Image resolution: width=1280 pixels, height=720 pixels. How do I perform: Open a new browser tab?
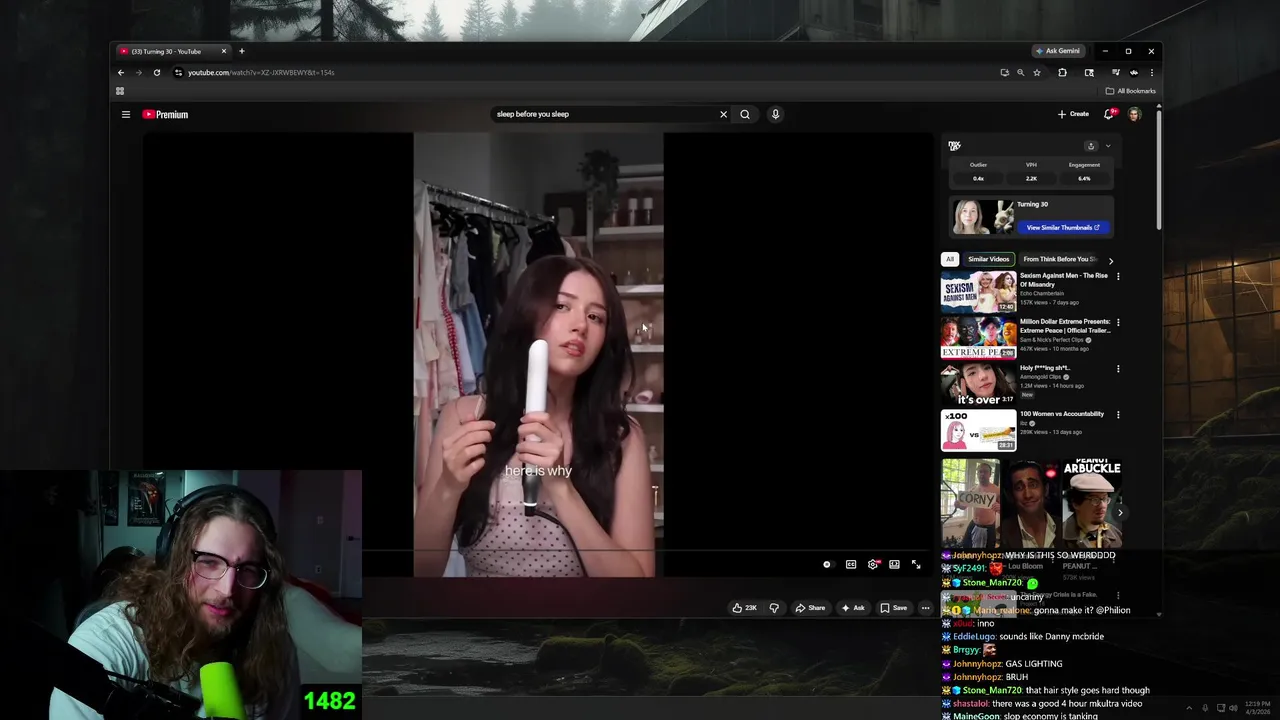(241, 51)
